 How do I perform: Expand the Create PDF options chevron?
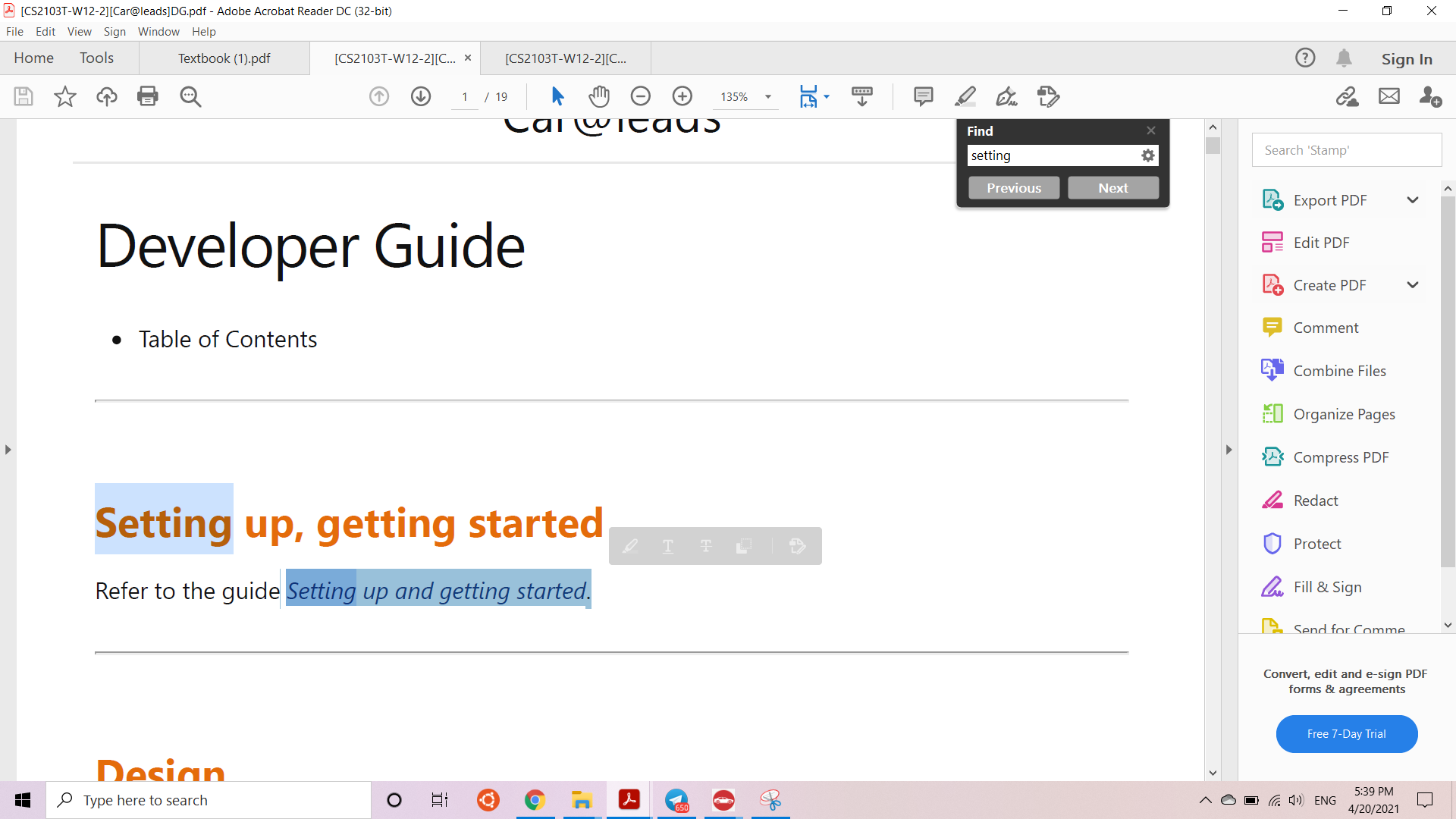(x=1413, y=285)
